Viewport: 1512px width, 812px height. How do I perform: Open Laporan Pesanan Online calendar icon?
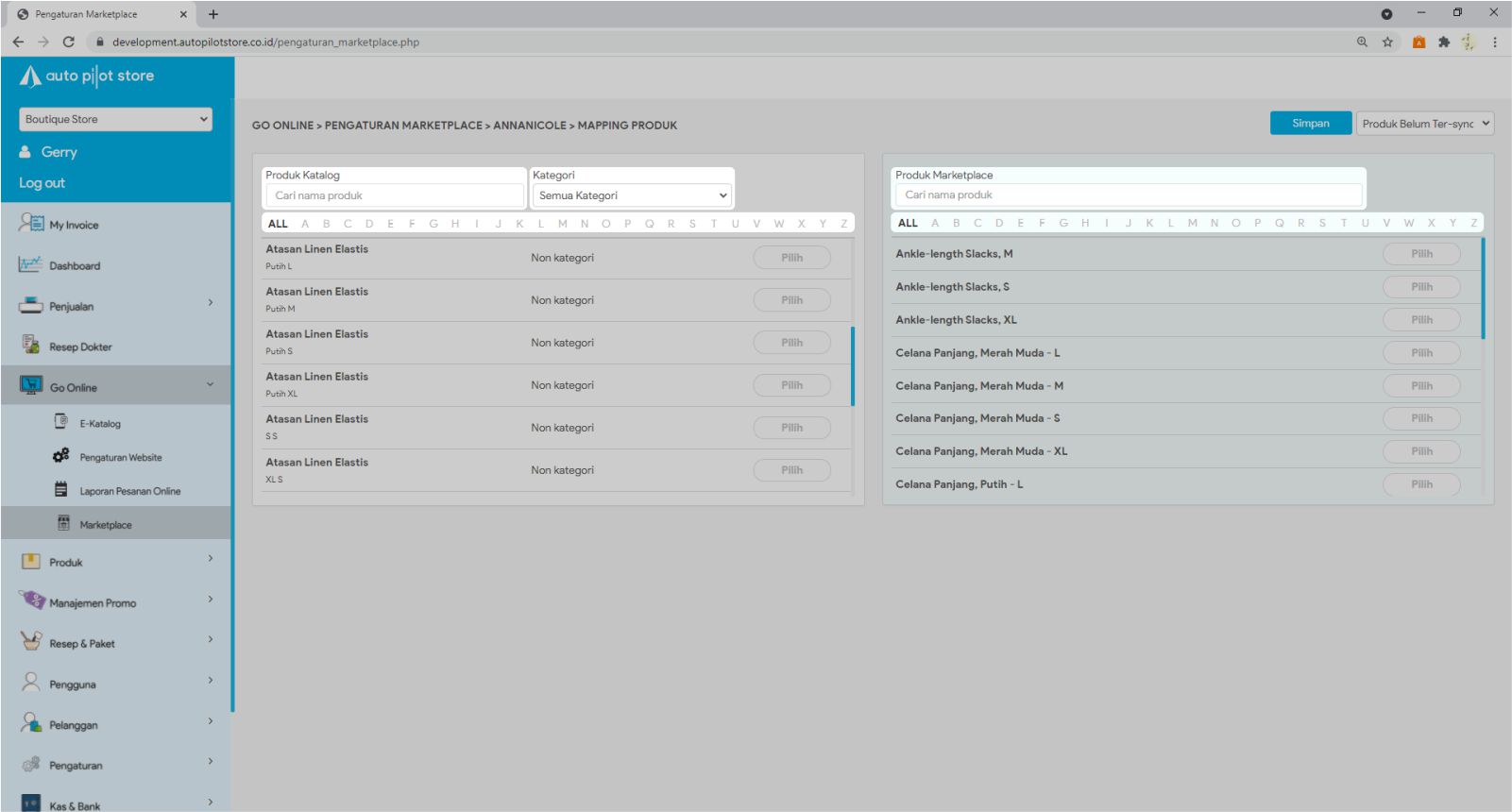tap(61, 490)
